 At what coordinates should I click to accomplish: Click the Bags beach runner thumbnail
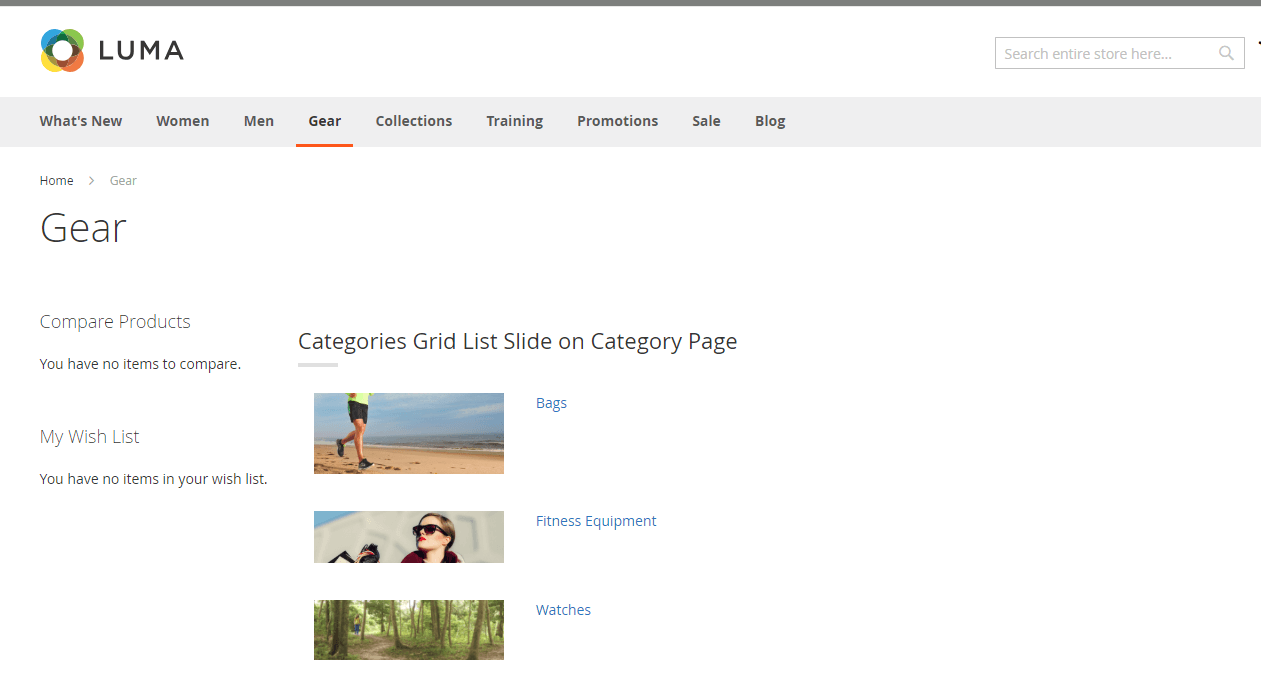tap(409, 433)
